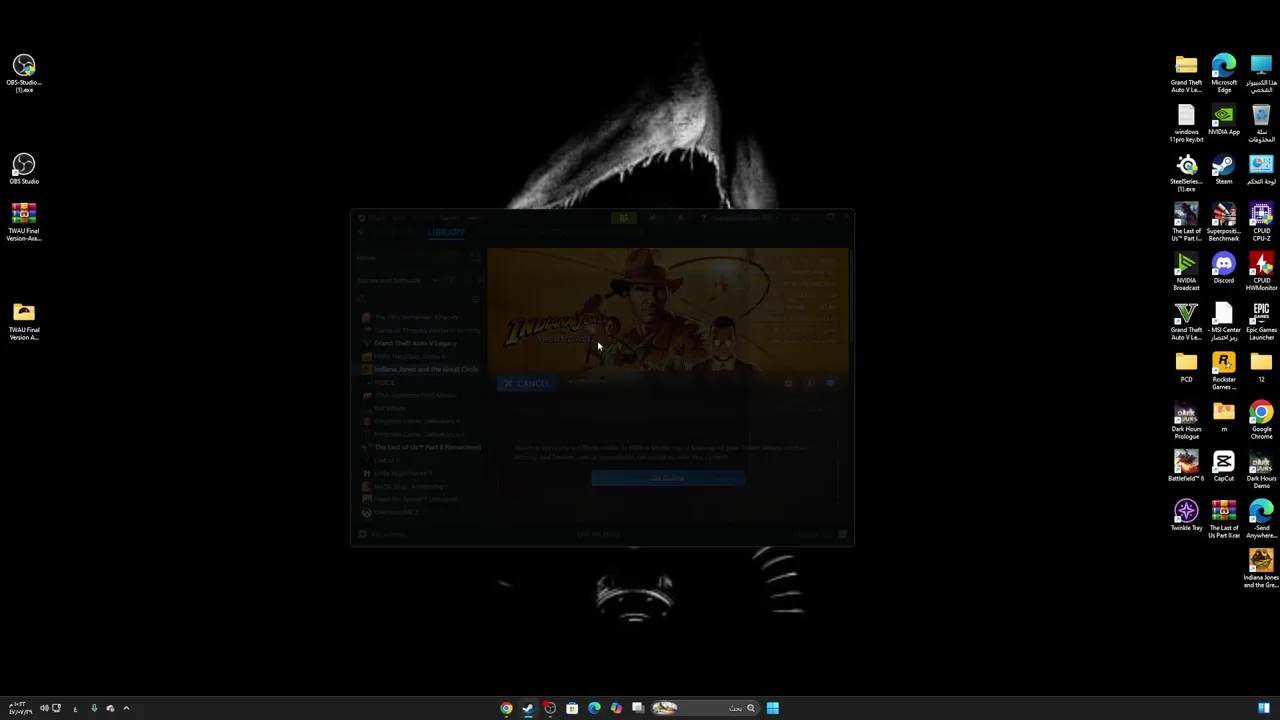
Task: Launch The Last of Us Part I shortcut
Action: point(1186,222)
